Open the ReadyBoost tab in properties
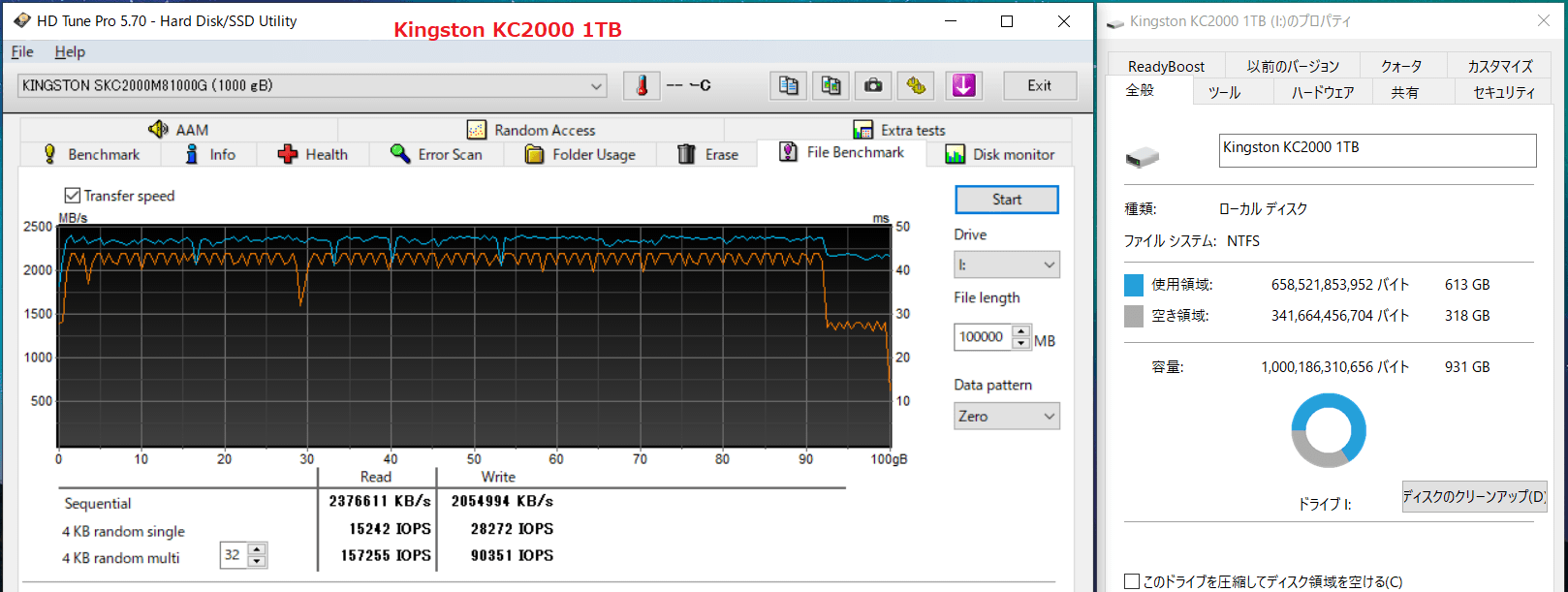This screenshot has width=1568, height=592. point(1166,66)
